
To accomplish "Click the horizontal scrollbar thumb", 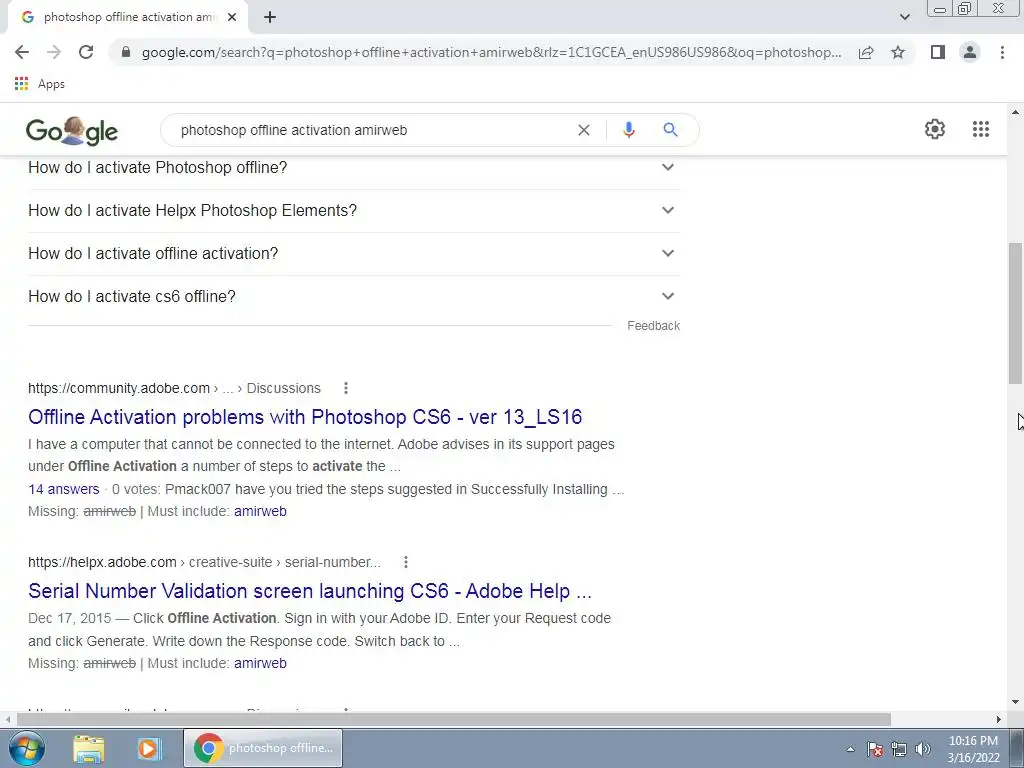I will (x=454, y=719).
